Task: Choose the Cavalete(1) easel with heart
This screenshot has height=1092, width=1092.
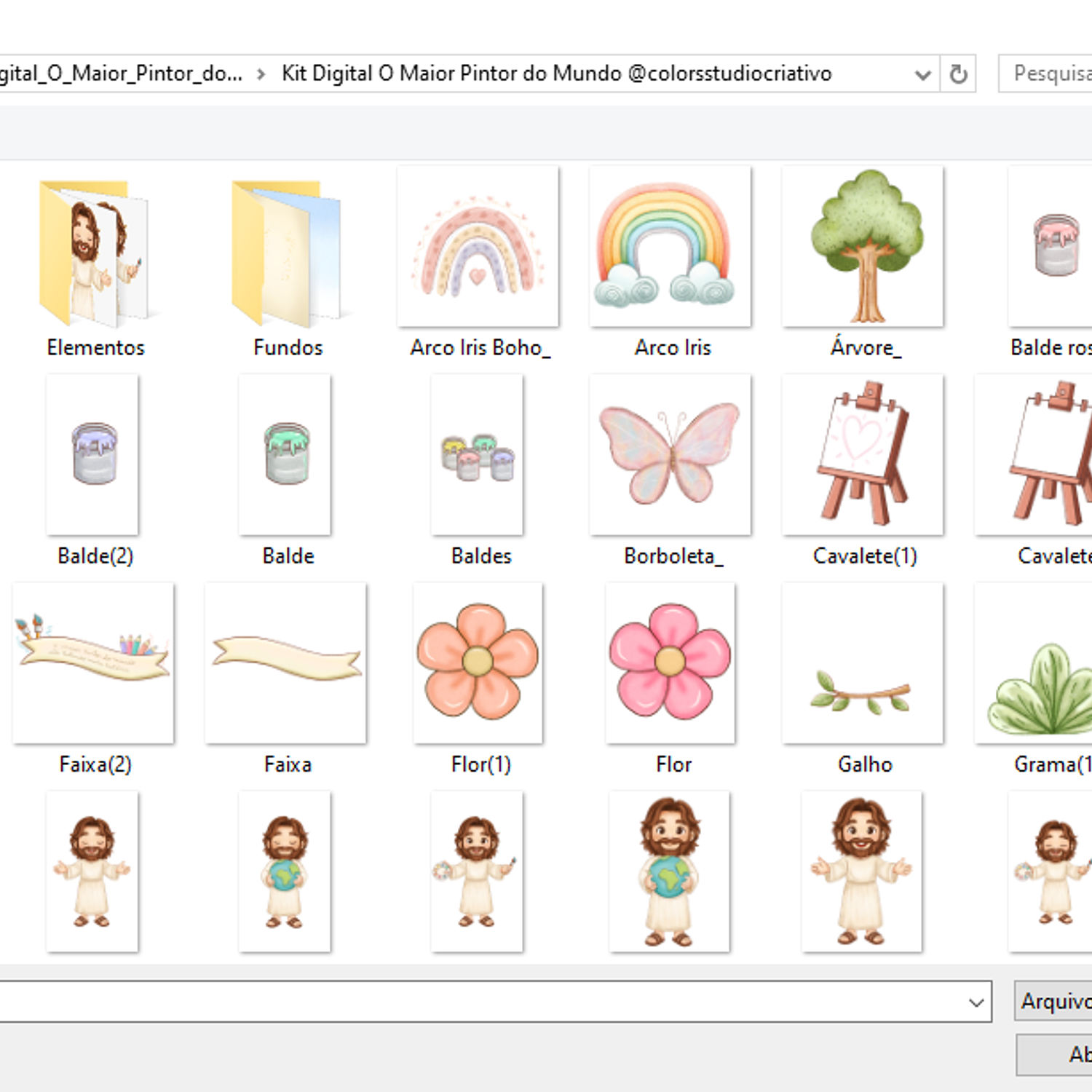Action: (x=863, y=455)
